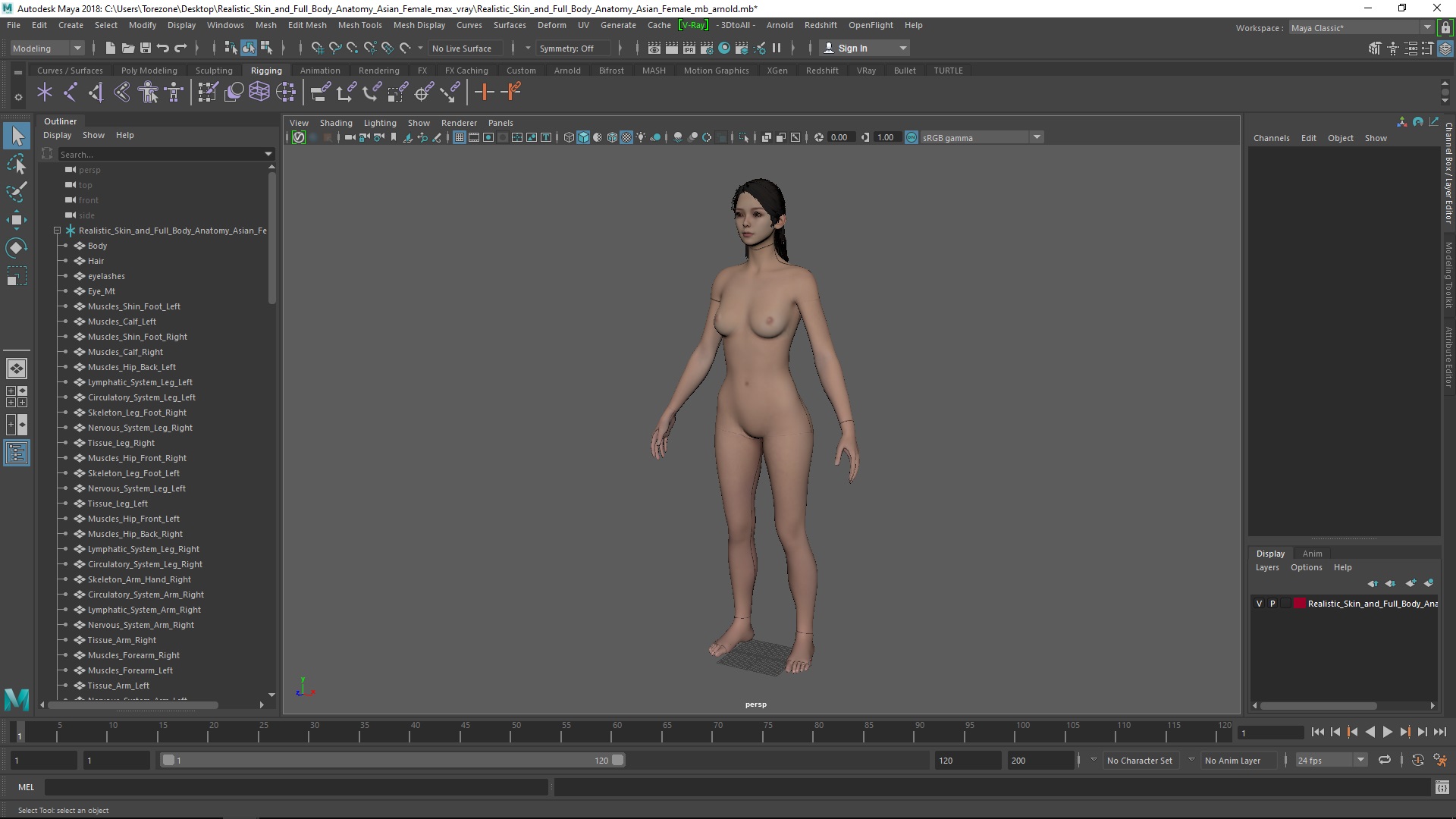The height and width of the screenshot is (819, 1456).
Task: Click the single-pane layout icon
Action: [17, 369]
